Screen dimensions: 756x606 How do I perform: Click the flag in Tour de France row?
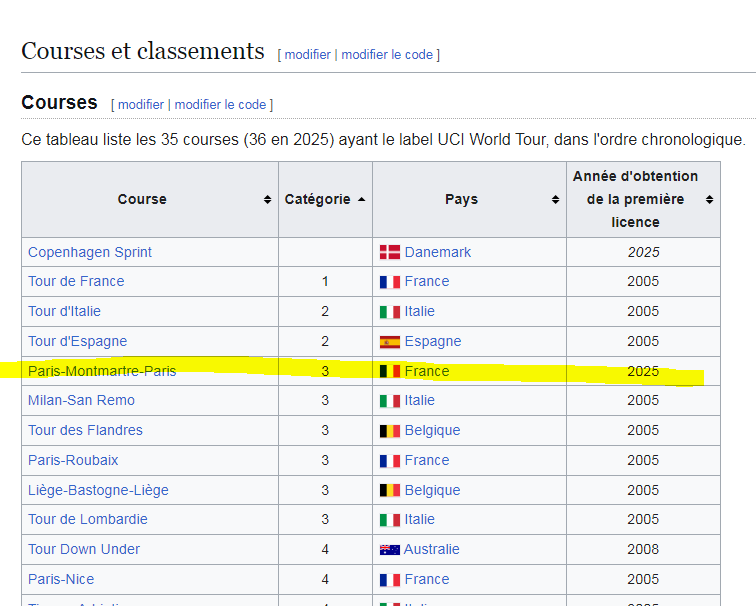point(390,282)
